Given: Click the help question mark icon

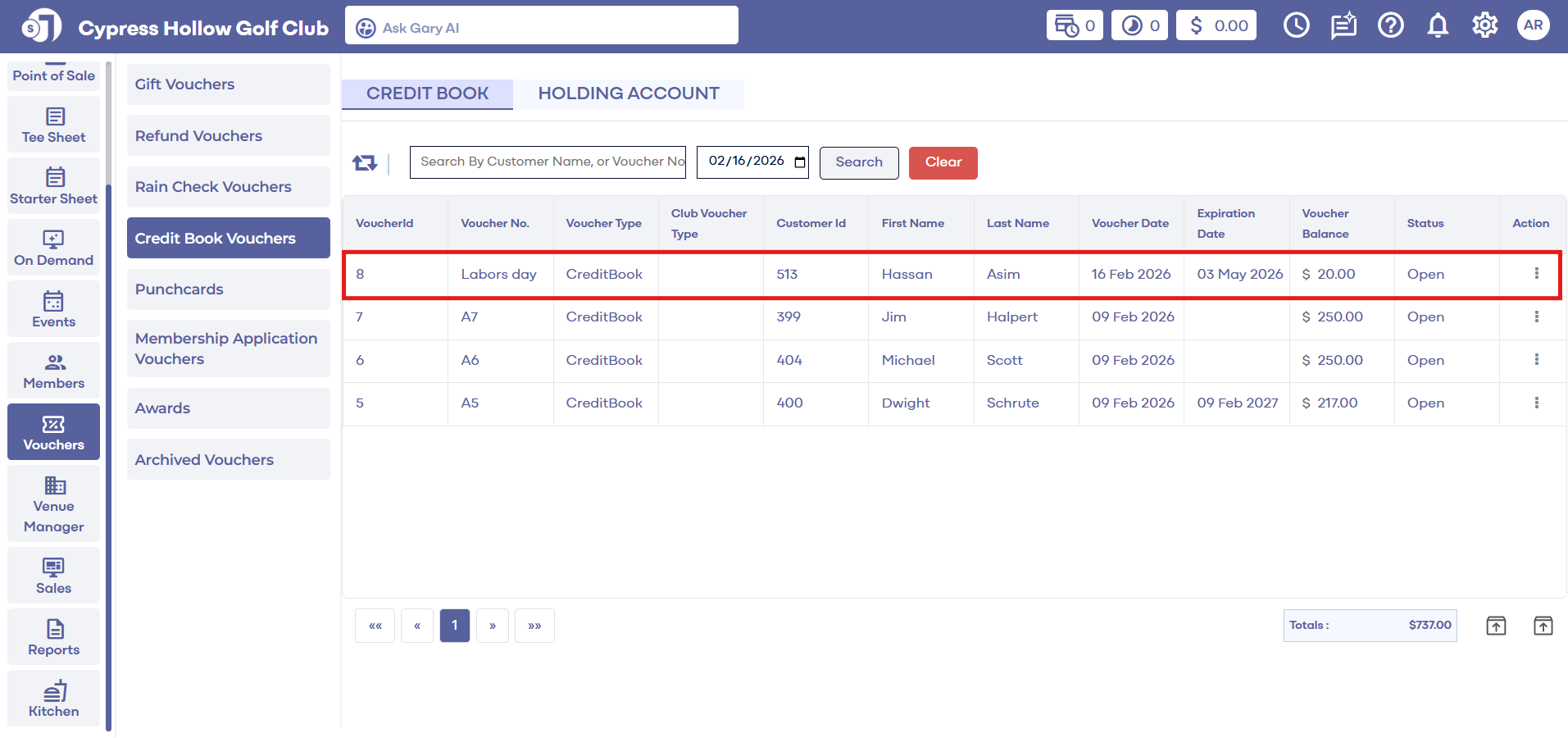Looking at the screenshot, I should (1390, 26).
